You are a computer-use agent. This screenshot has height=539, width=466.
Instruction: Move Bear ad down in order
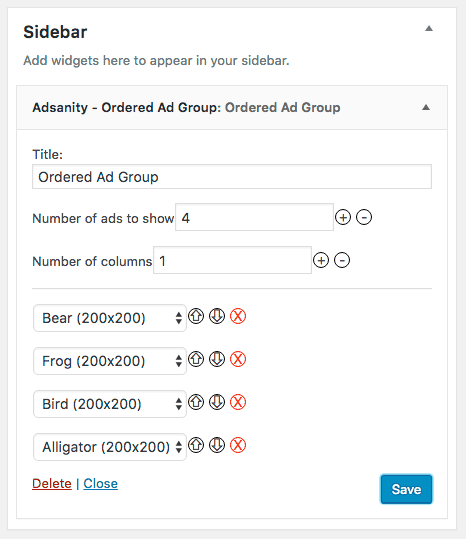click(x=217, y=316)
